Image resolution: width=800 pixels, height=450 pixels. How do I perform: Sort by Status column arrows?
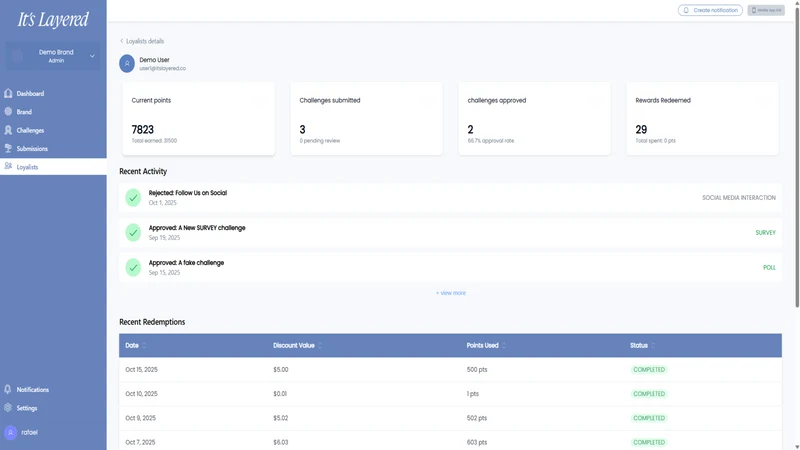point(653,345)
